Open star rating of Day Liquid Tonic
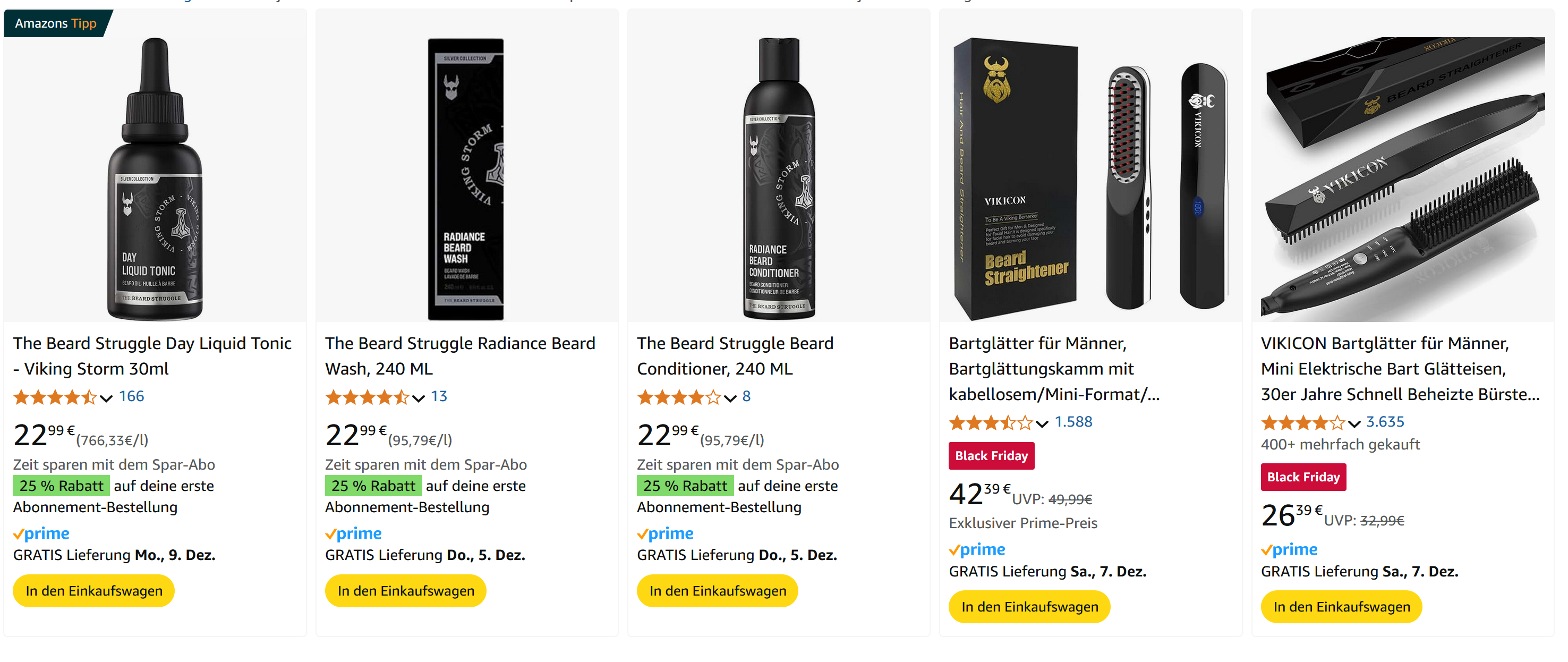 click(x=55, y=398)
